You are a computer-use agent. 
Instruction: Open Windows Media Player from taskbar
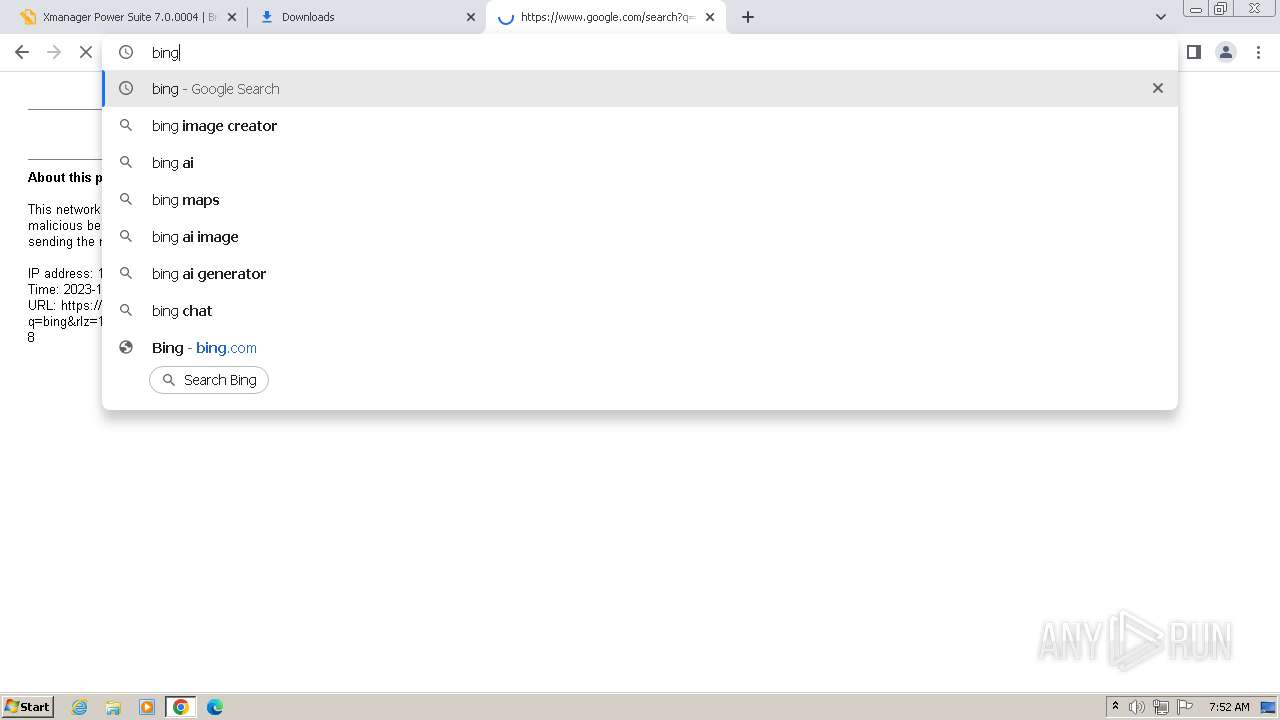pos(147,707)
